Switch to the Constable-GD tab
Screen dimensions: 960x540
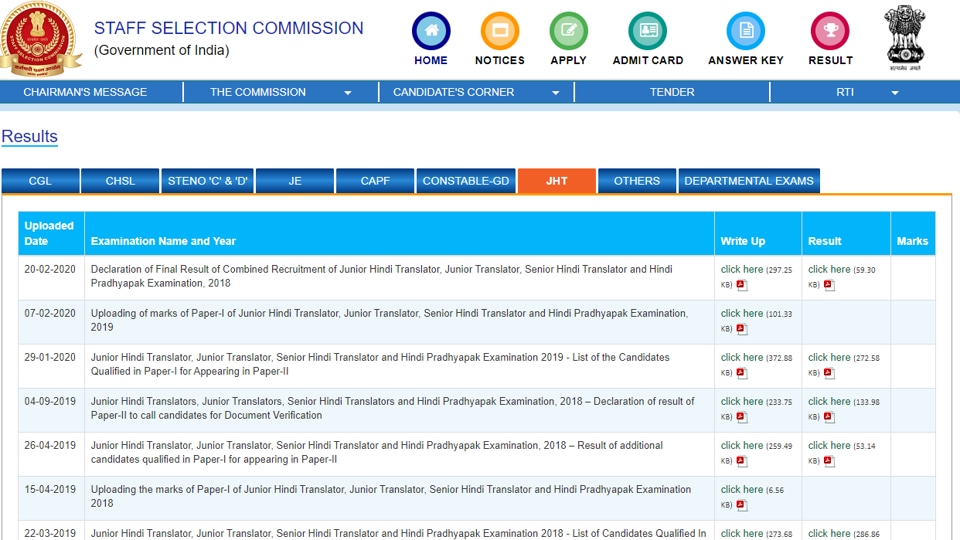click(x=466, y=181)
